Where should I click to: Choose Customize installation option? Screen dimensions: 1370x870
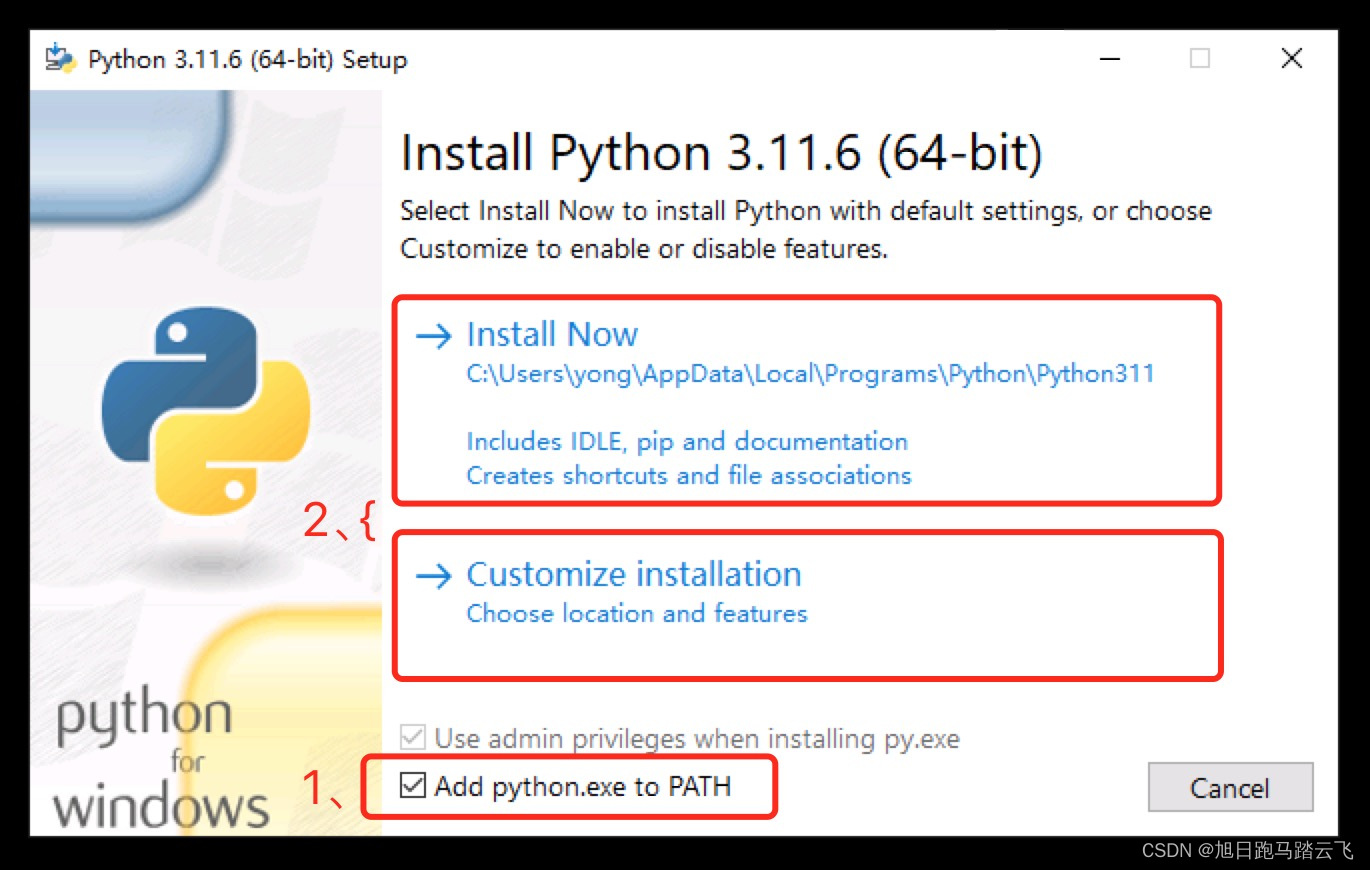click(634, 574)
